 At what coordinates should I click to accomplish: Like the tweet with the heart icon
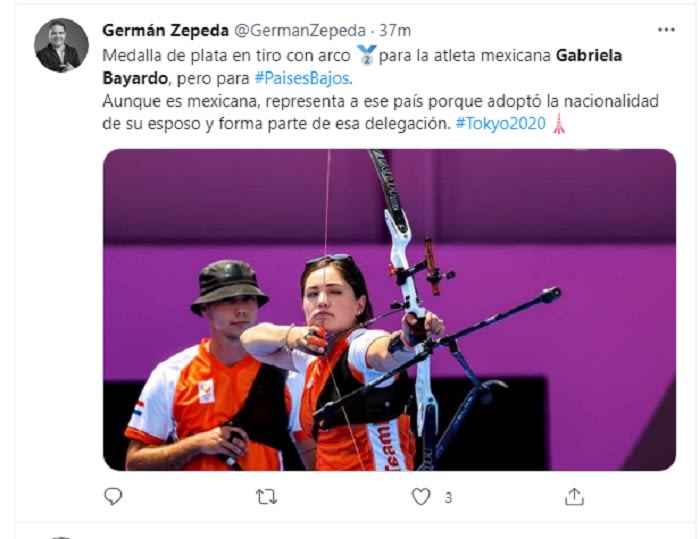(421, 497)
